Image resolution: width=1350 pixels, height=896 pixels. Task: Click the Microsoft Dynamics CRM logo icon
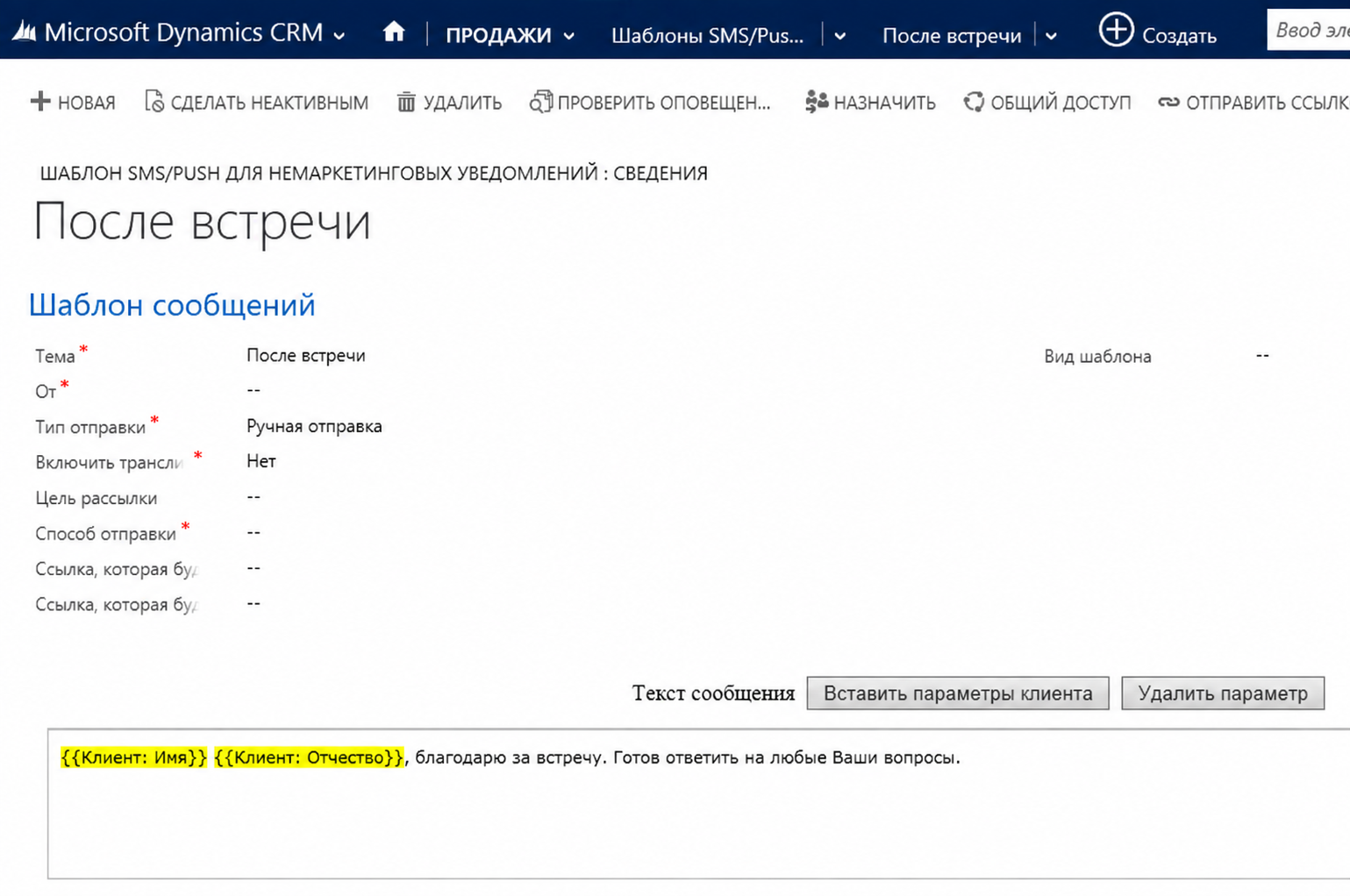coord(24,32)
